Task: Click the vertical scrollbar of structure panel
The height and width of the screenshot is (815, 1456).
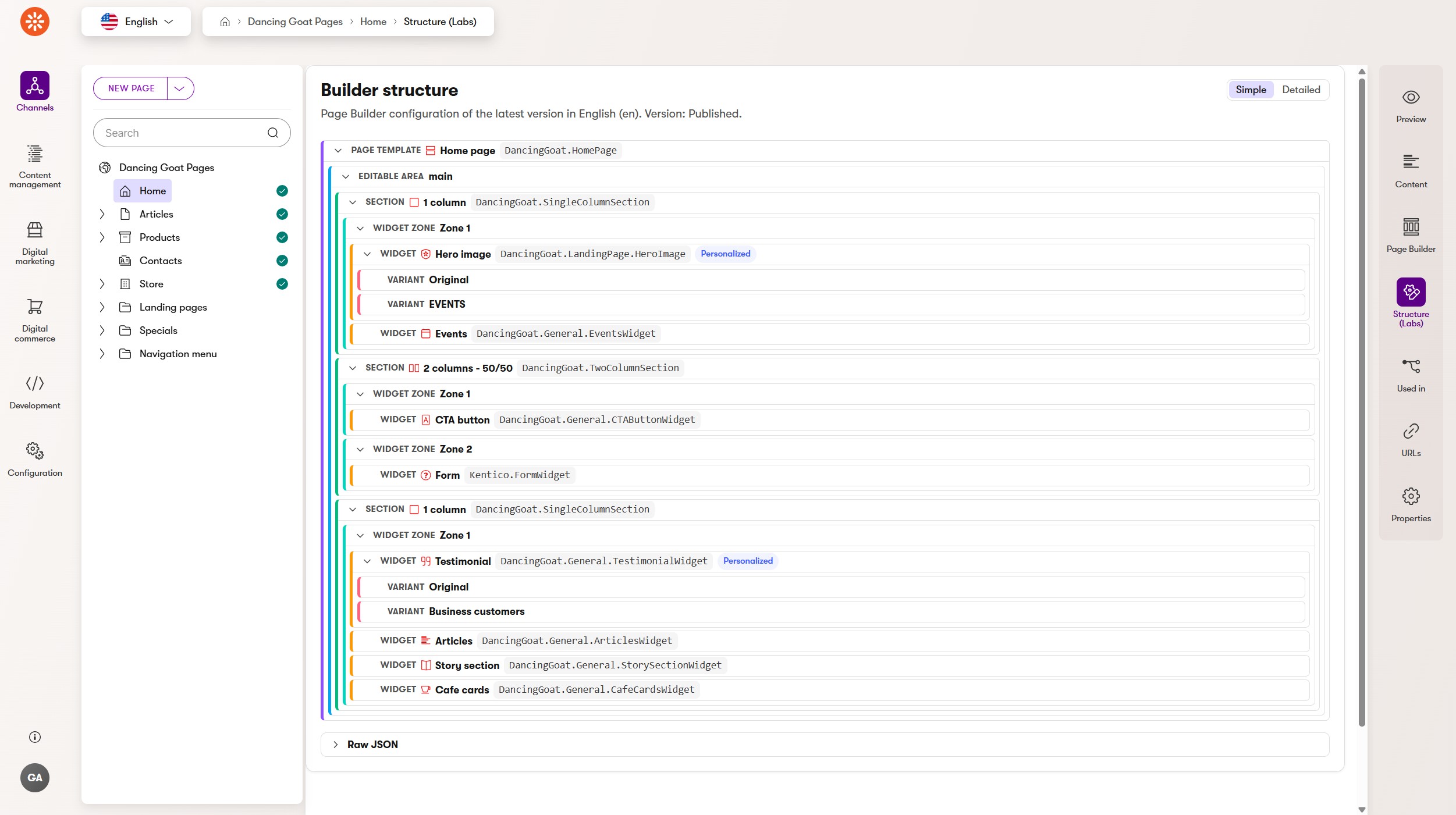Action: (1362, 401)
